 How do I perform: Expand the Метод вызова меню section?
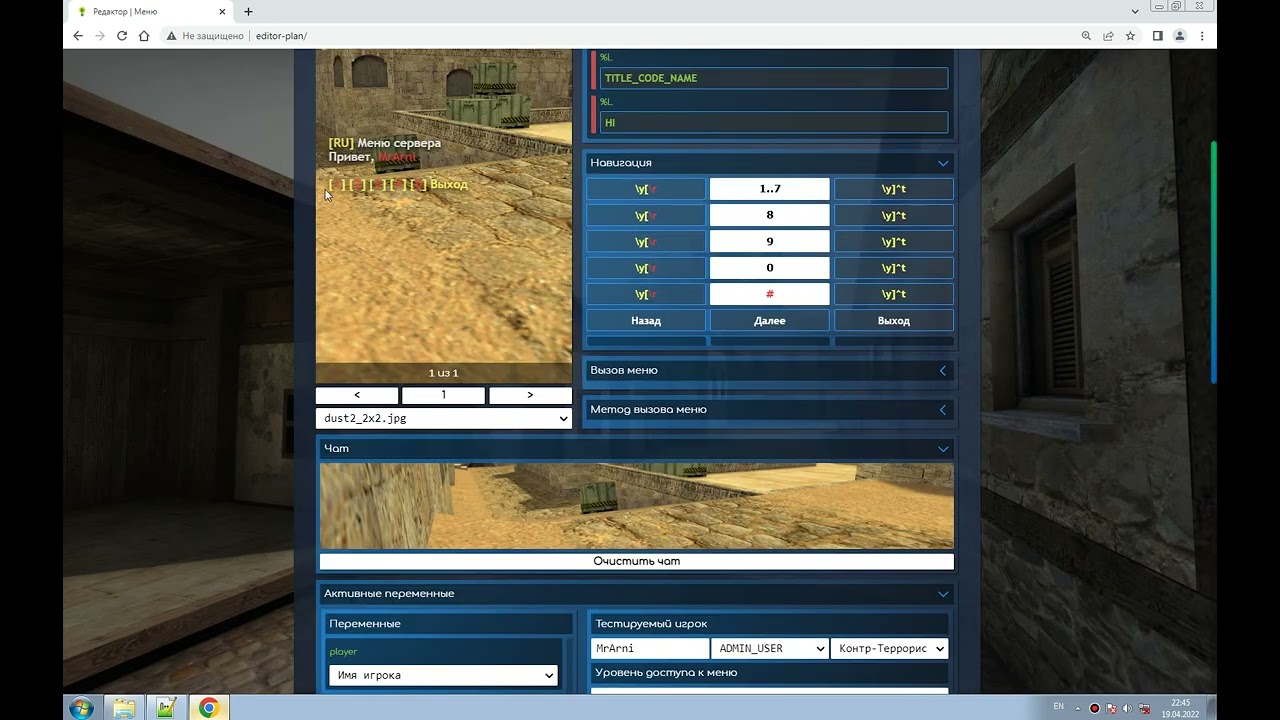942,409
